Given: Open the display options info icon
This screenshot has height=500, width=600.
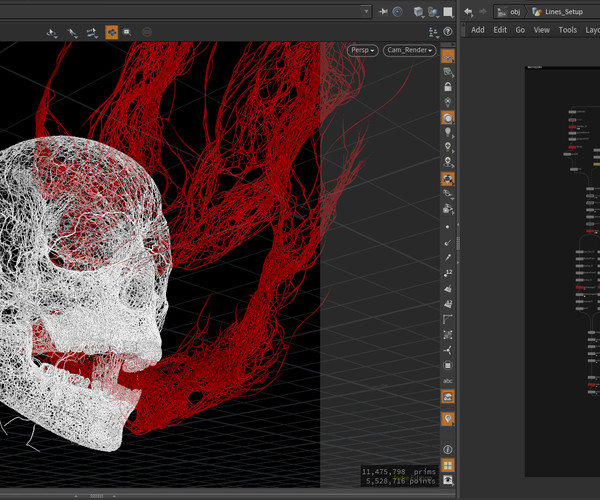Looking at the screenshot, I should click(448, 450).
